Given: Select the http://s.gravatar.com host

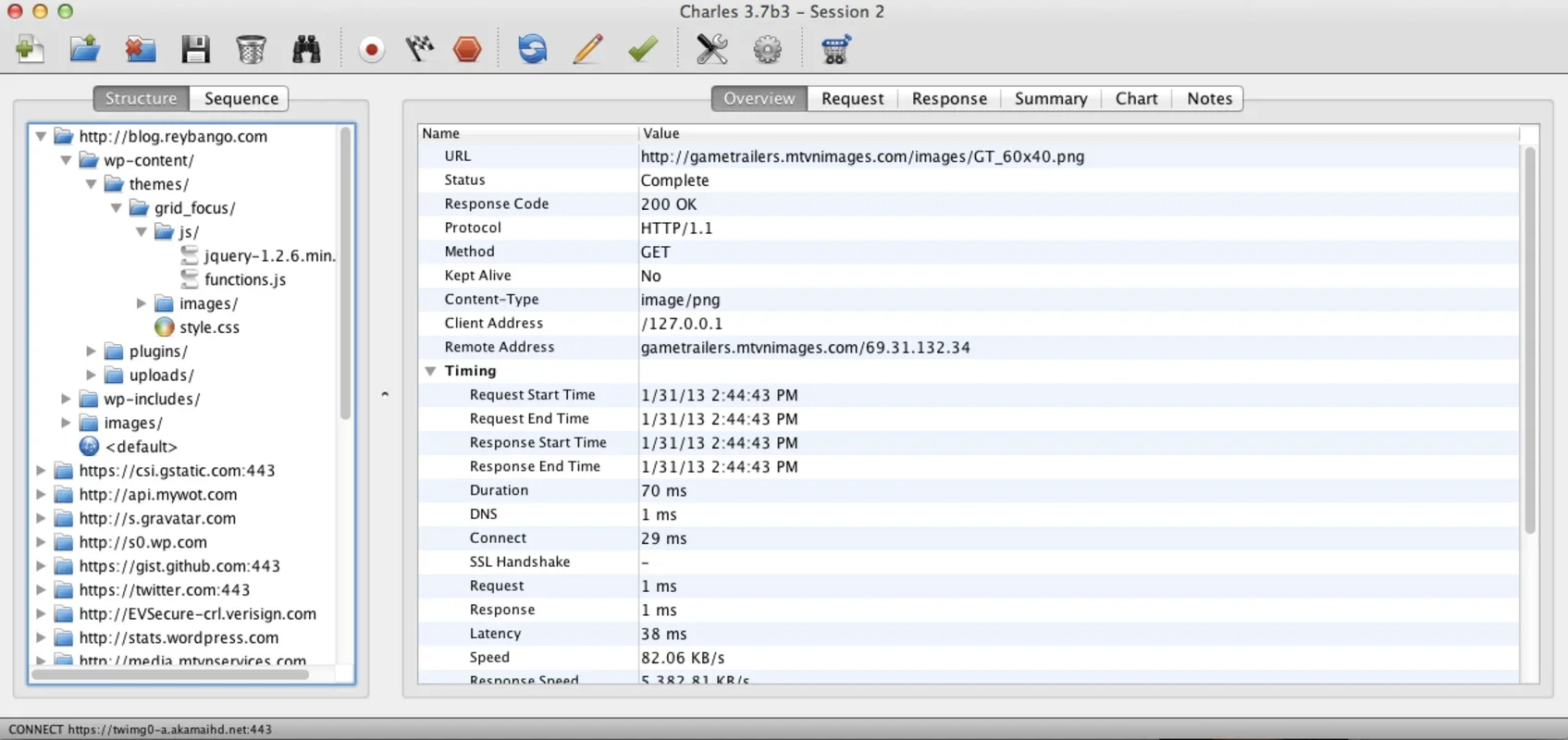Looking at the screenshot, I should click(x=157, y=519).
